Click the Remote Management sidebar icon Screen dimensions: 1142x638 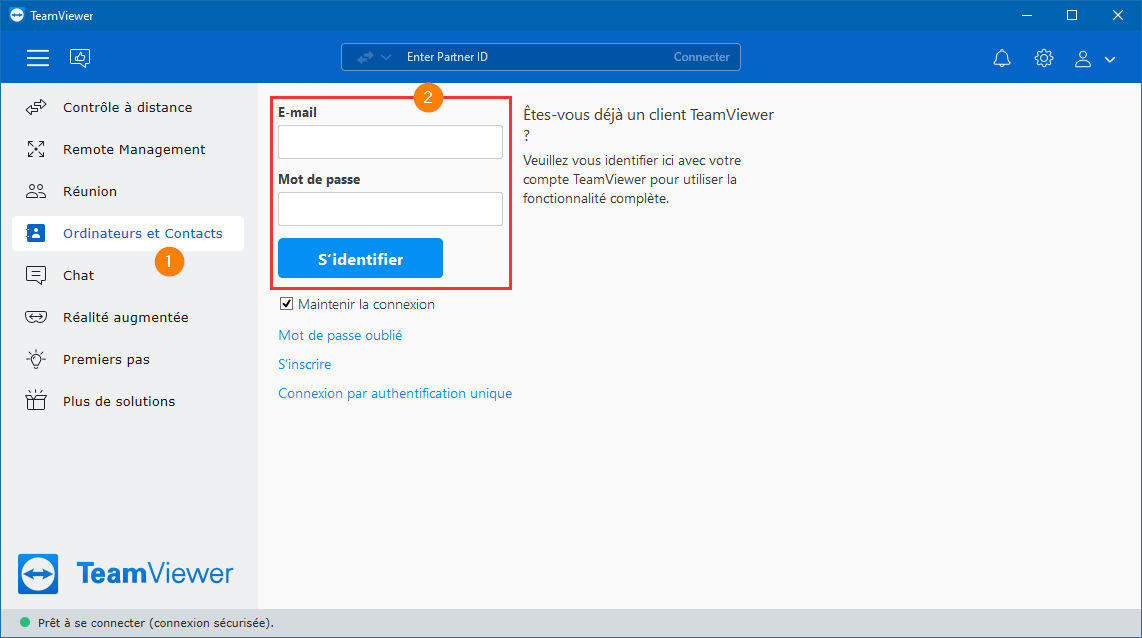(x=36, y=149)
